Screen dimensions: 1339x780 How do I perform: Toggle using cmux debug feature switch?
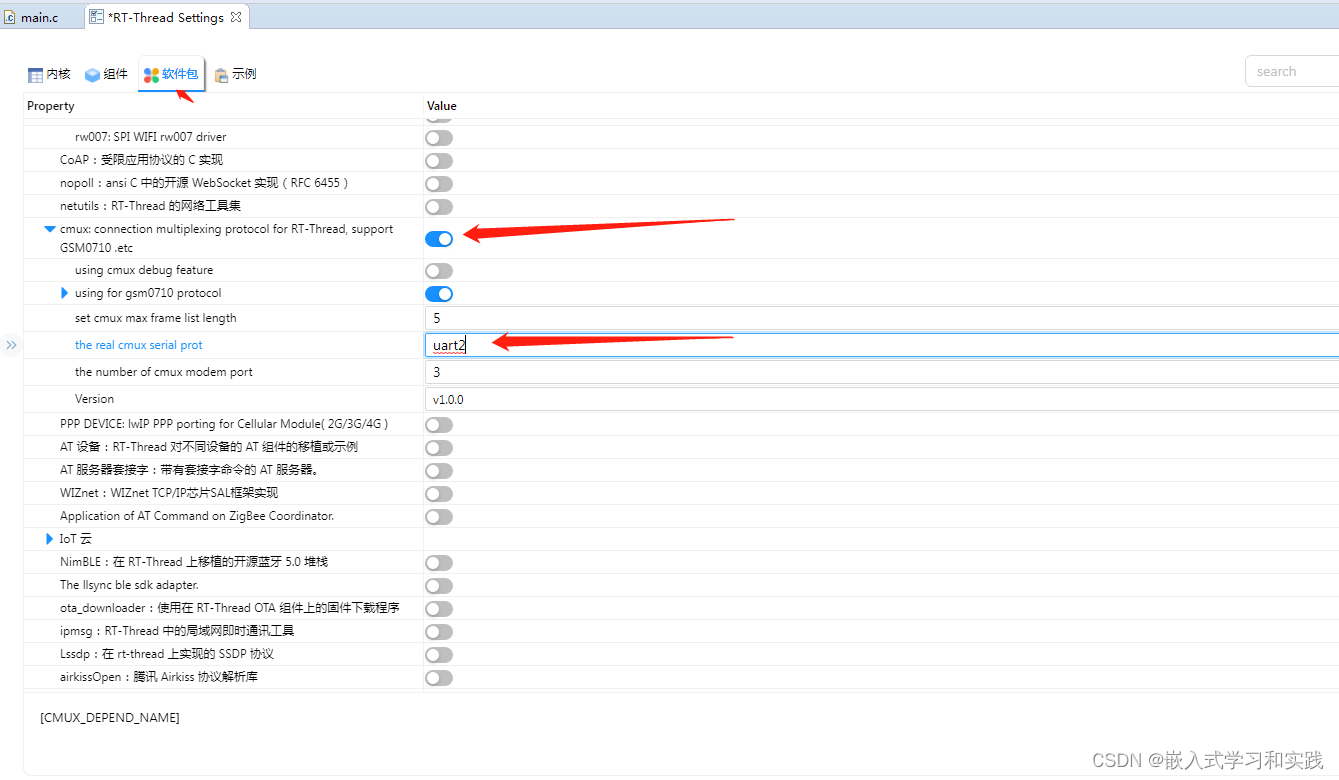pyautogui.click(x=439, y=271)
